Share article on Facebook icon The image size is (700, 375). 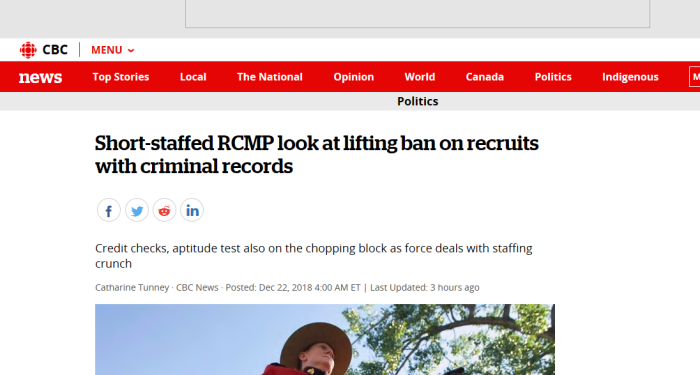109,210
